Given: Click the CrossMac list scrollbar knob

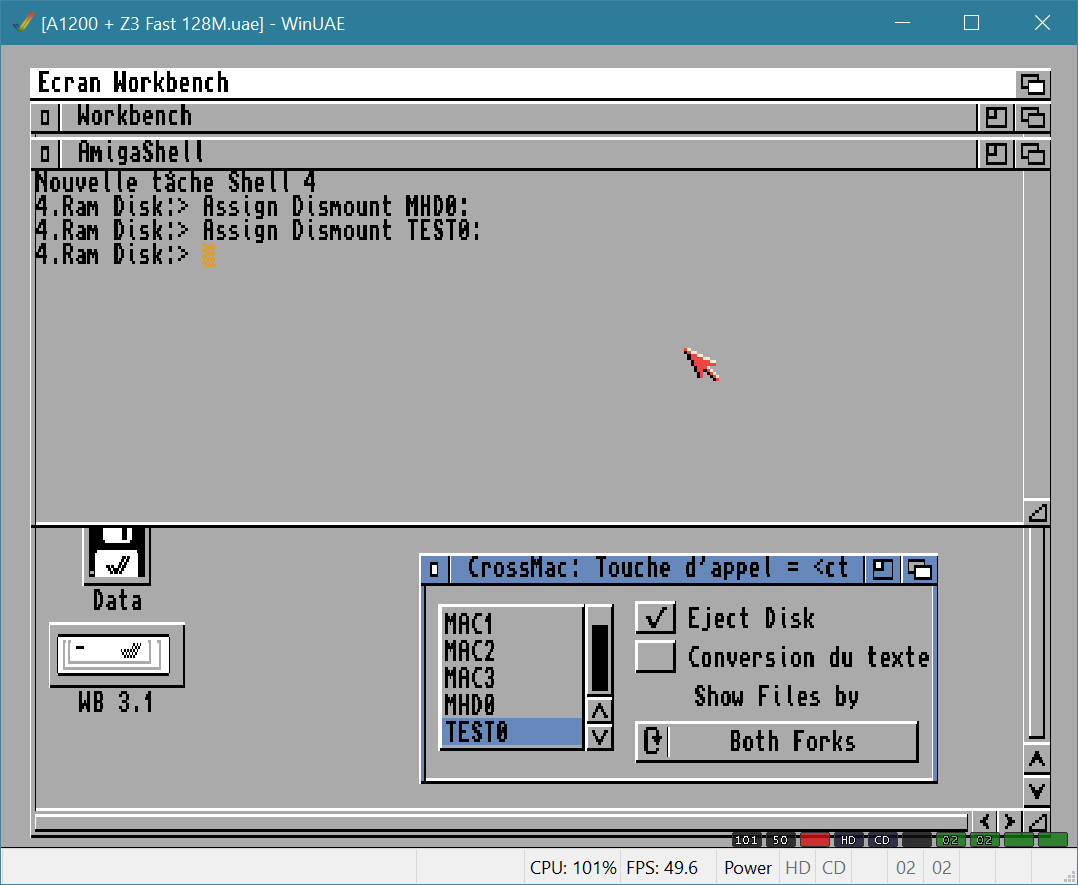Looking at the screenshot, I should pyautogui.click(x=600, y=658).
